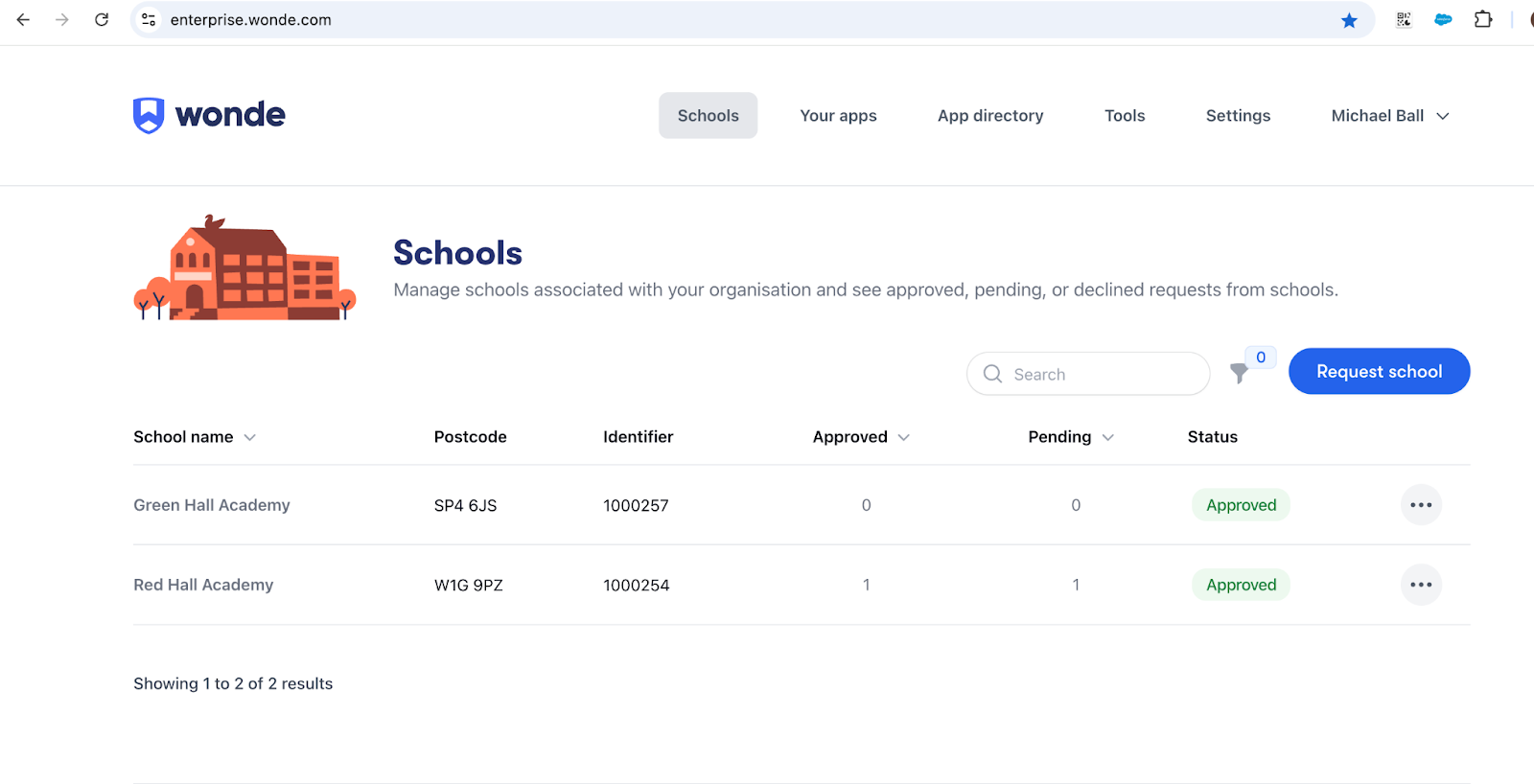Switch to the Your apps tab

pyautogui.click(x=838, y=116)
